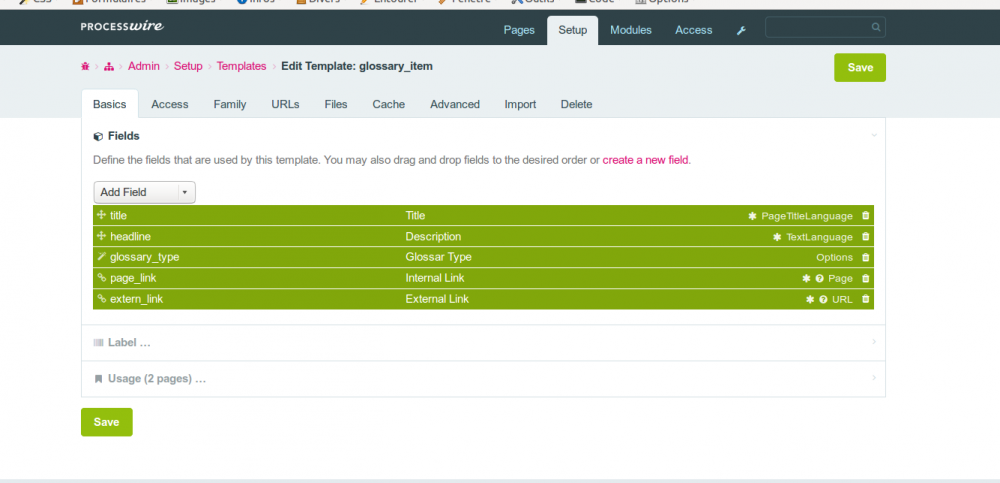Expand the Label section
This screenshot has width=1000, height=483.
128,343
